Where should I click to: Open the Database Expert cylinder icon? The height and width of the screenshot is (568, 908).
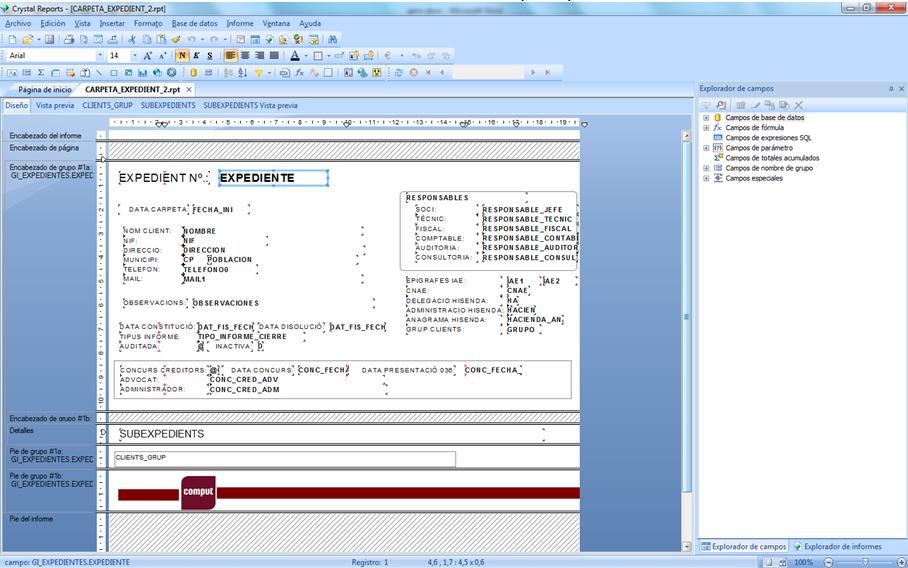193,72
